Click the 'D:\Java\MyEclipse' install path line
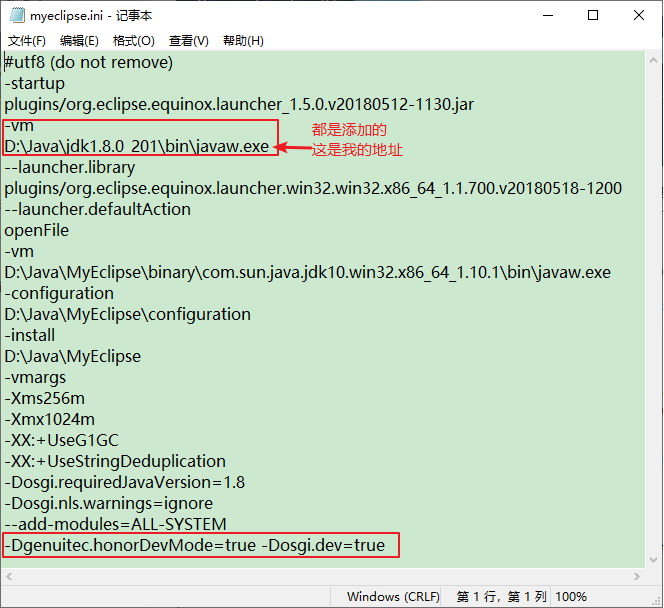This screenshot has width=664, height=608. (x=72, y=356)
